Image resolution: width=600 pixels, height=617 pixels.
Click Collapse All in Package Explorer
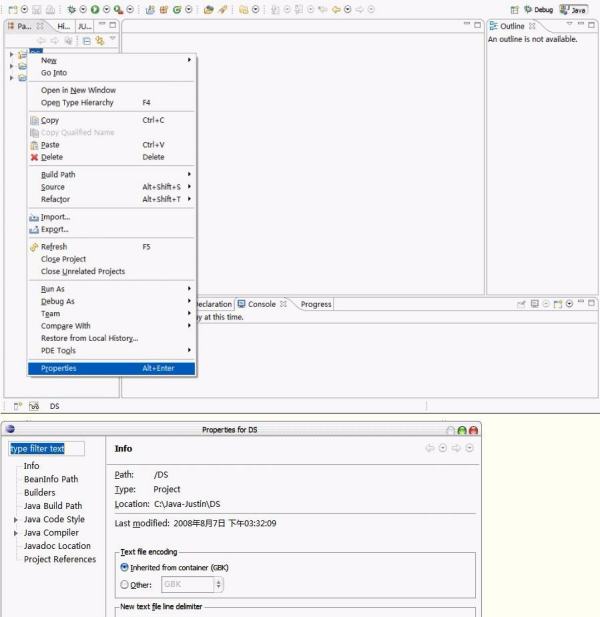[87, 41]
